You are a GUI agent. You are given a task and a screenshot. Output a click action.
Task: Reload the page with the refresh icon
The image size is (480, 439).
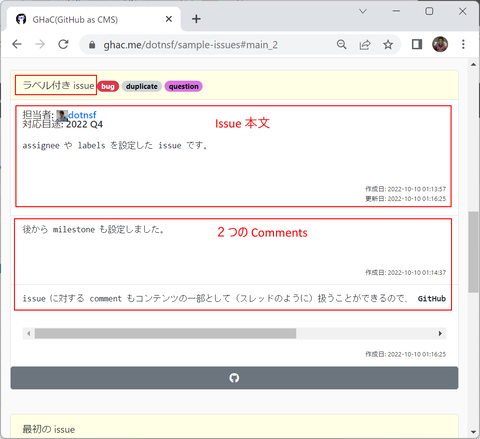point(63,44)
